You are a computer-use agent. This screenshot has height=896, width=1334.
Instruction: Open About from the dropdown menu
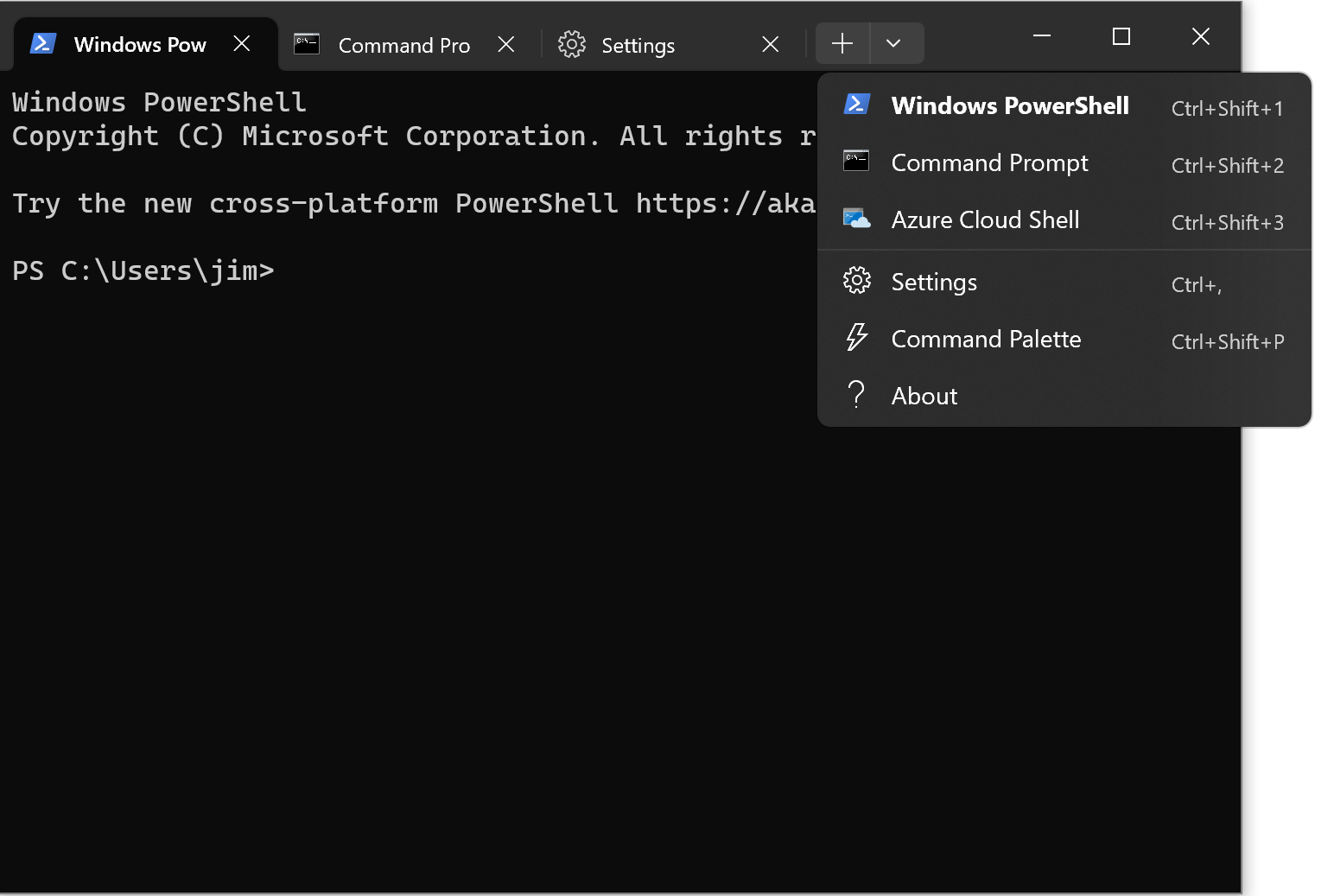[1064, 396]
